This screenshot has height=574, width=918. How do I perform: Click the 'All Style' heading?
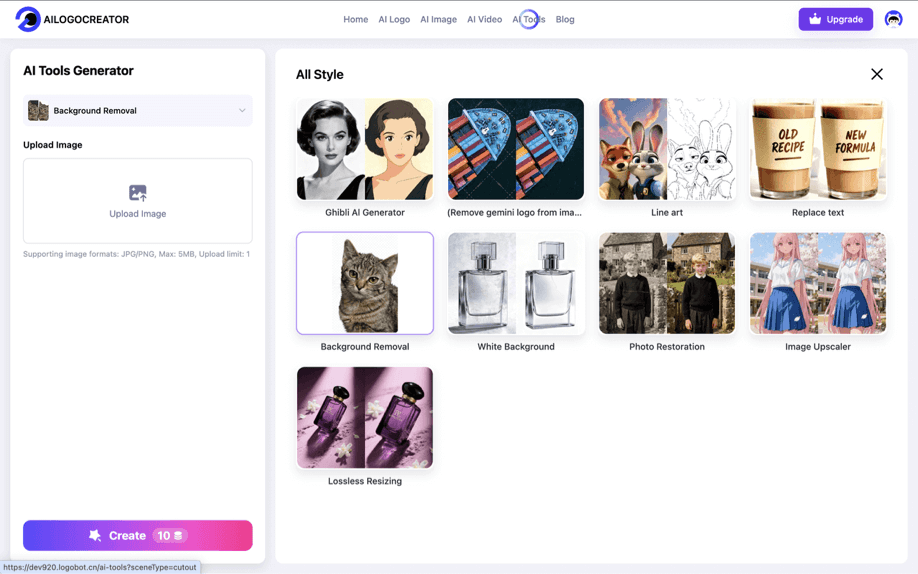click(320, 74)
